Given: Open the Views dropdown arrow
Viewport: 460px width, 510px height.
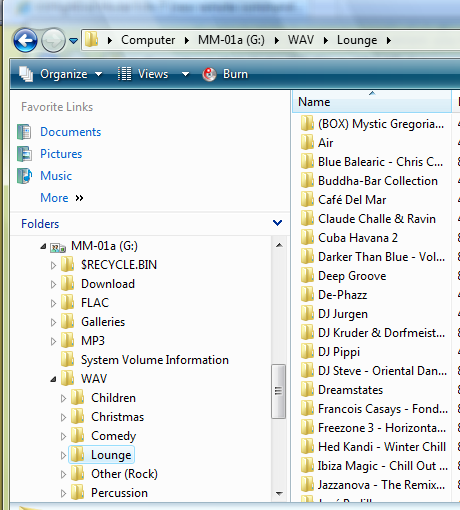Looking at the screenshot, I should (185, 74).
